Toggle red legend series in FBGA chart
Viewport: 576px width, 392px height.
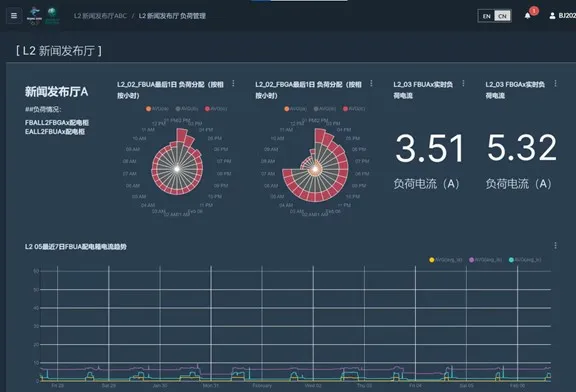point(354,109)
